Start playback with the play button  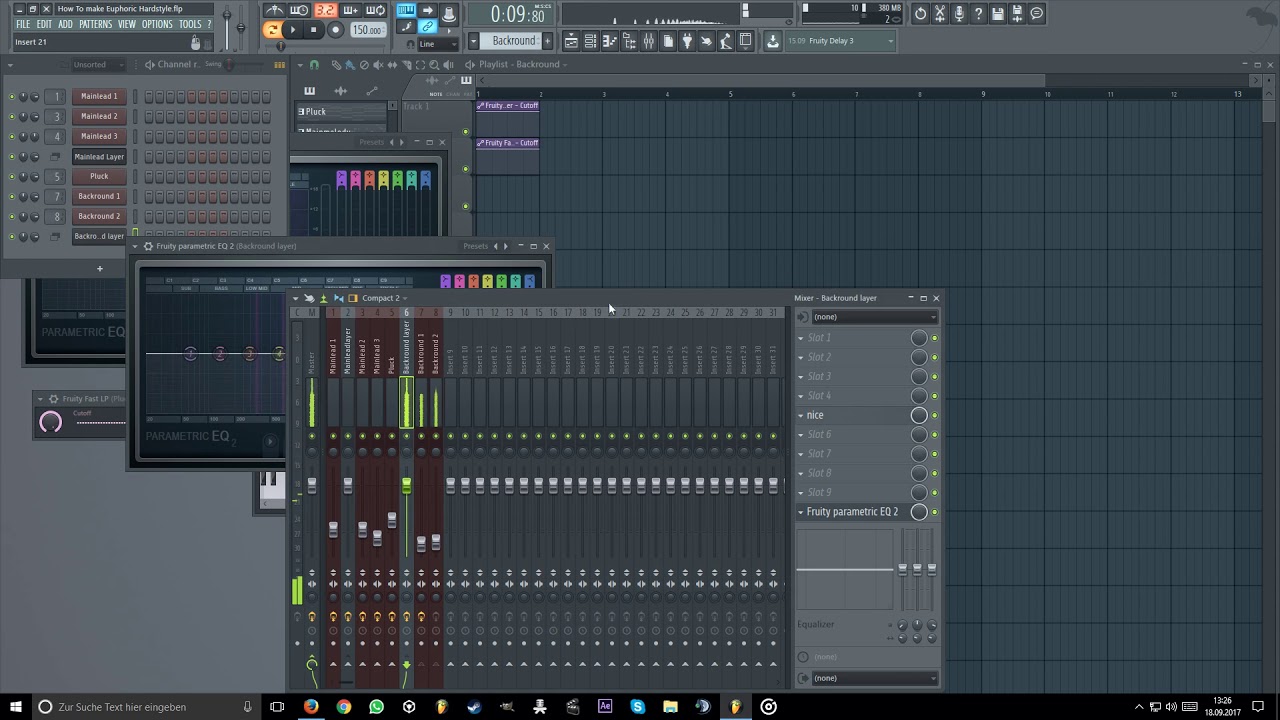point(292,30)
